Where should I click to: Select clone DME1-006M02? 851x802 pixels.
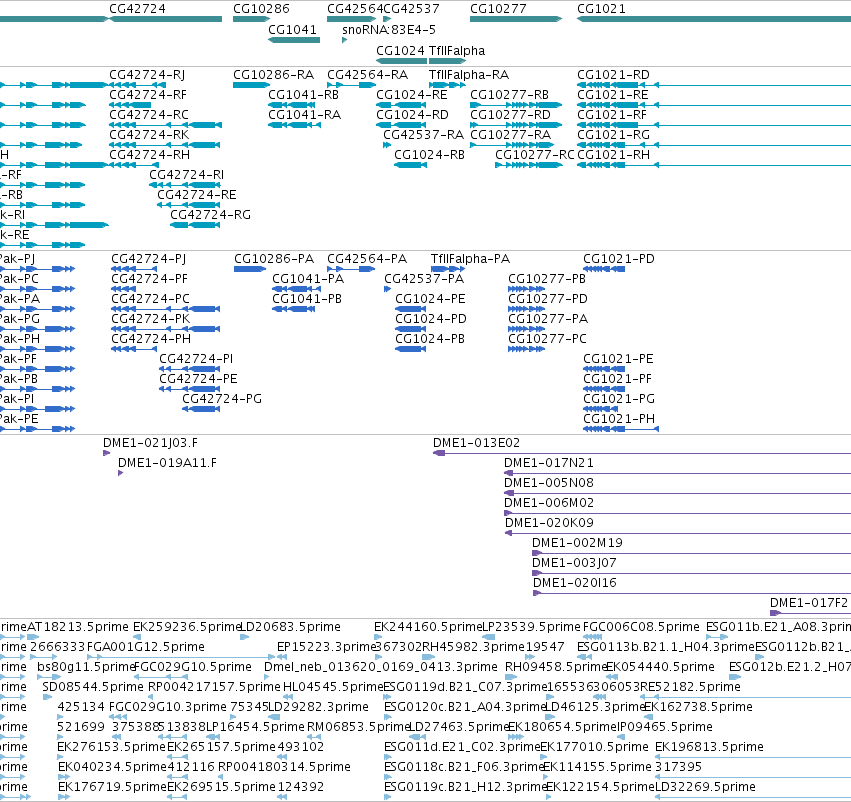[549, 503]
